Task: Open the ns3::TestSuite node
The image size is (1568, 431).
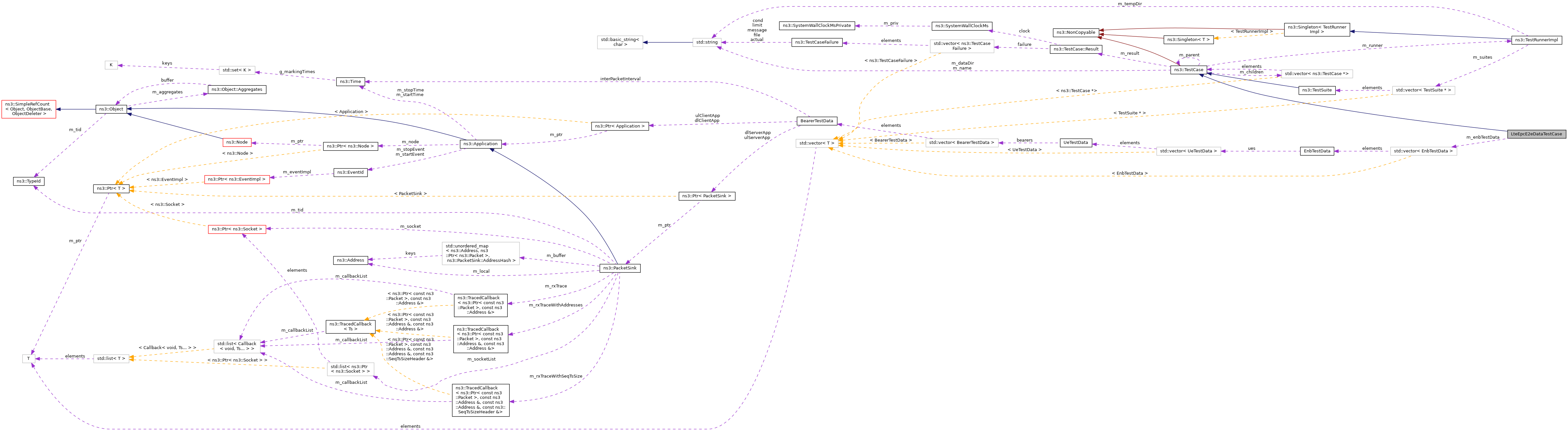Action: tap(1317, 90)
